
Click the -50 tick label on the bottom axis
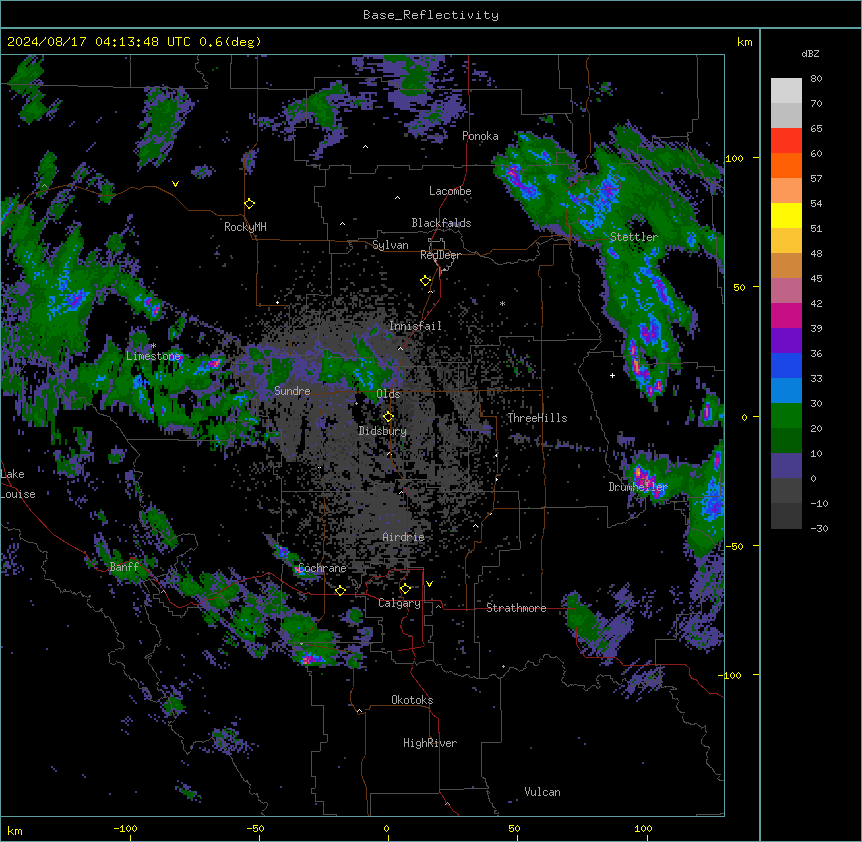(x=255, y=828)
